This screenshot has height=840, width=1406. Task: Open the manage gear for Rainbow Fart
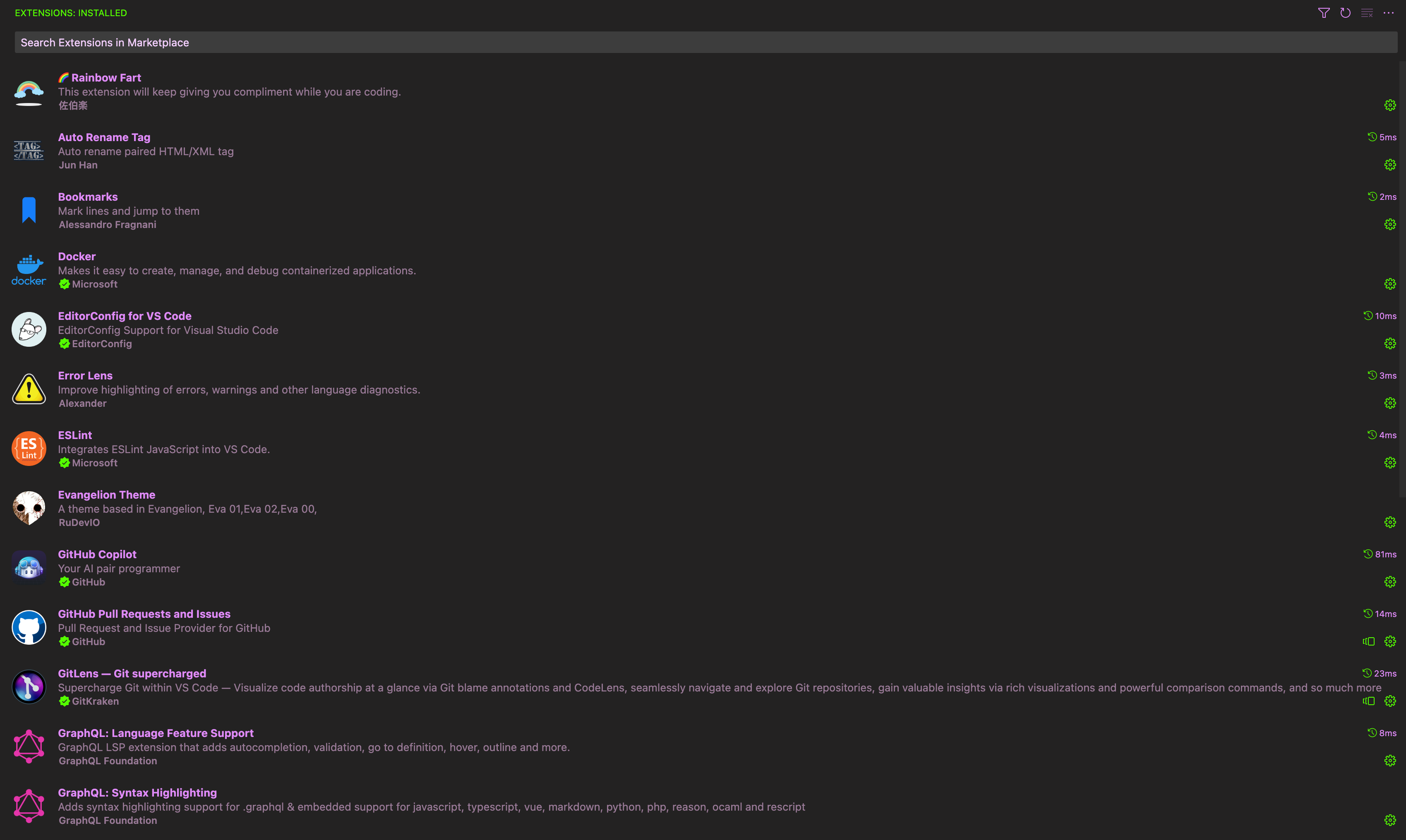(x=1389, y=105)
